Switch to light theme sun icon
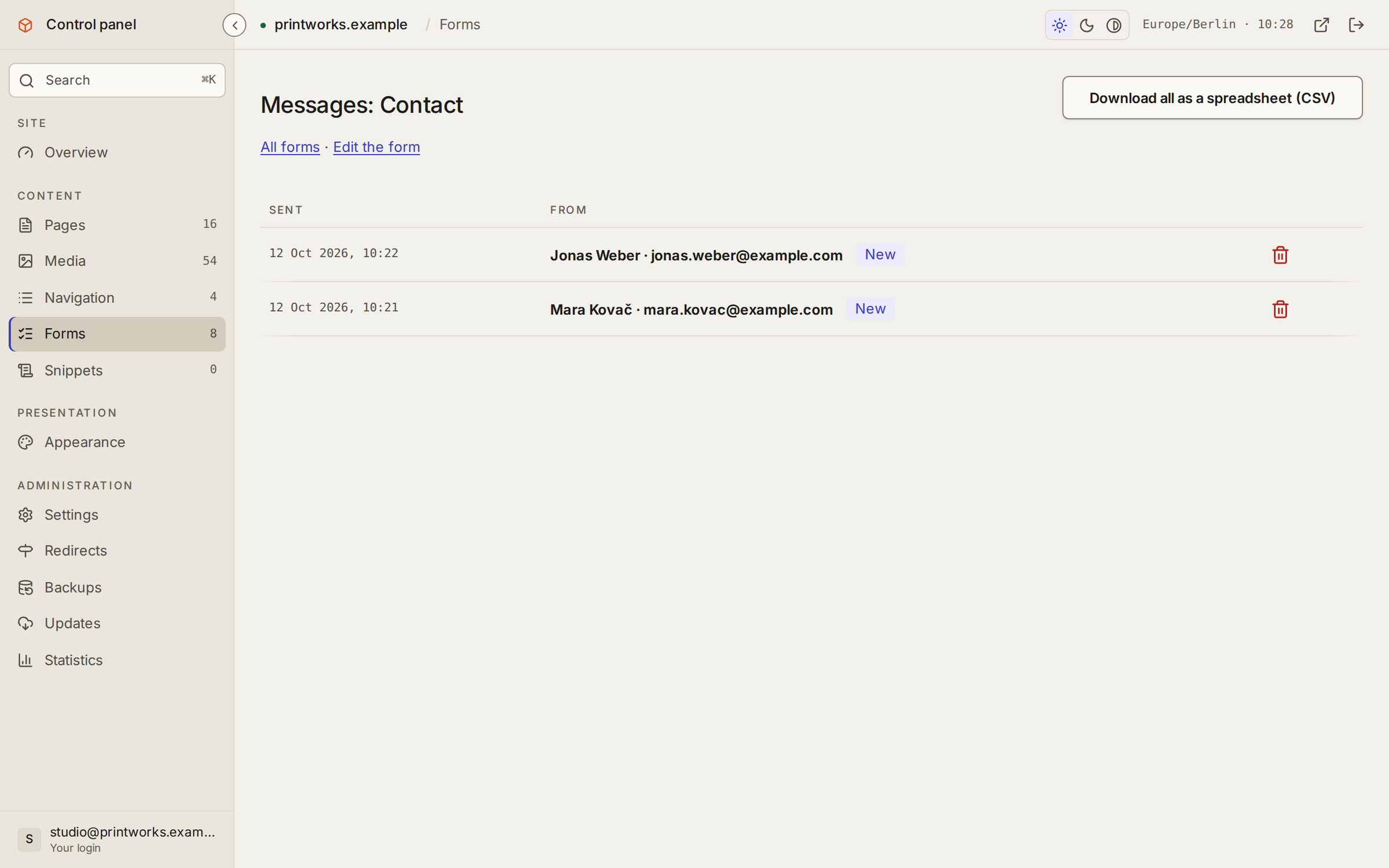The image size is (1389, 868). click(x=1060, y=25)
